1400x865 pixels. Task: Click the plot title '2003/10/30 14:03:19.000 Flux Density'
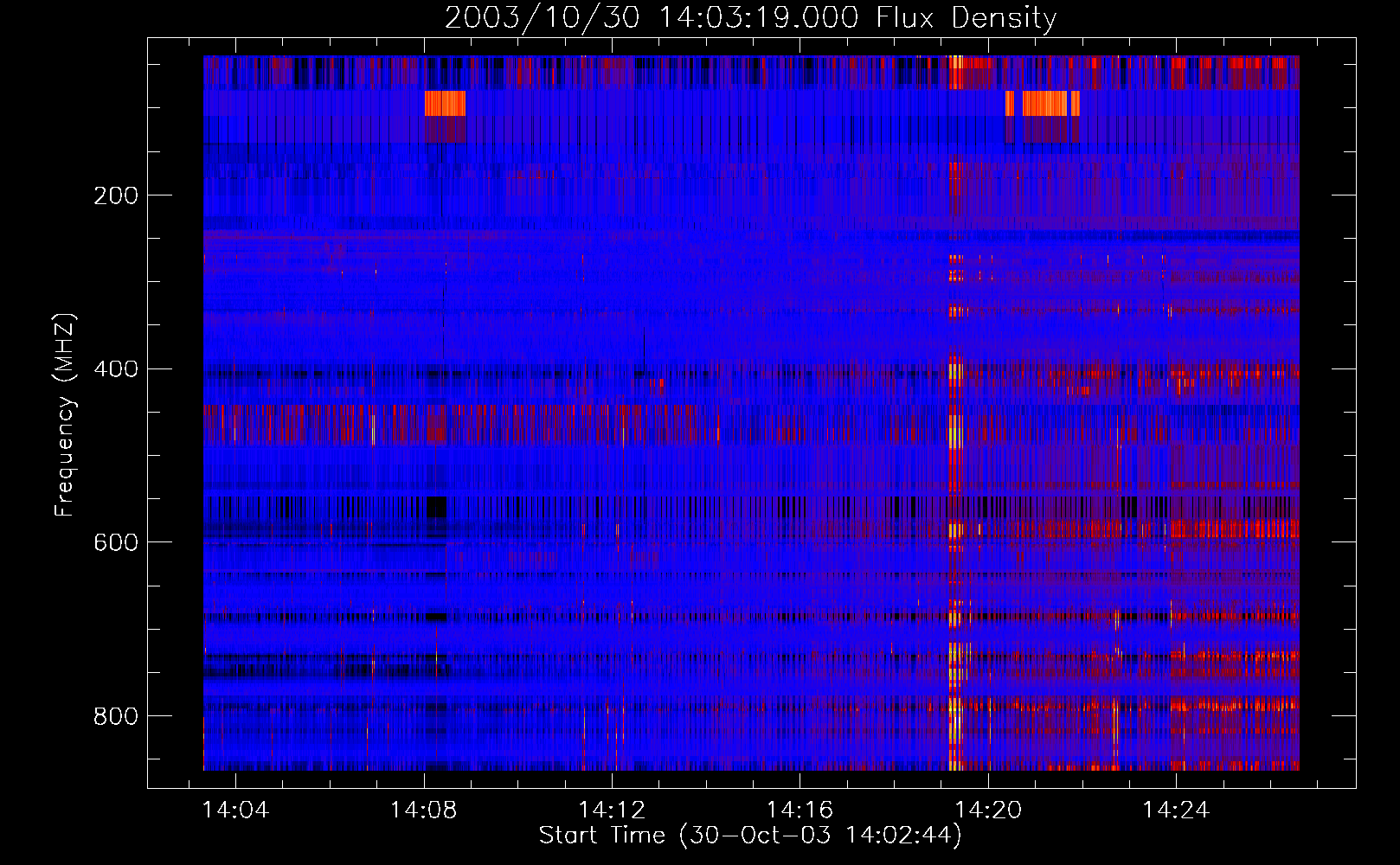point(750,17)
